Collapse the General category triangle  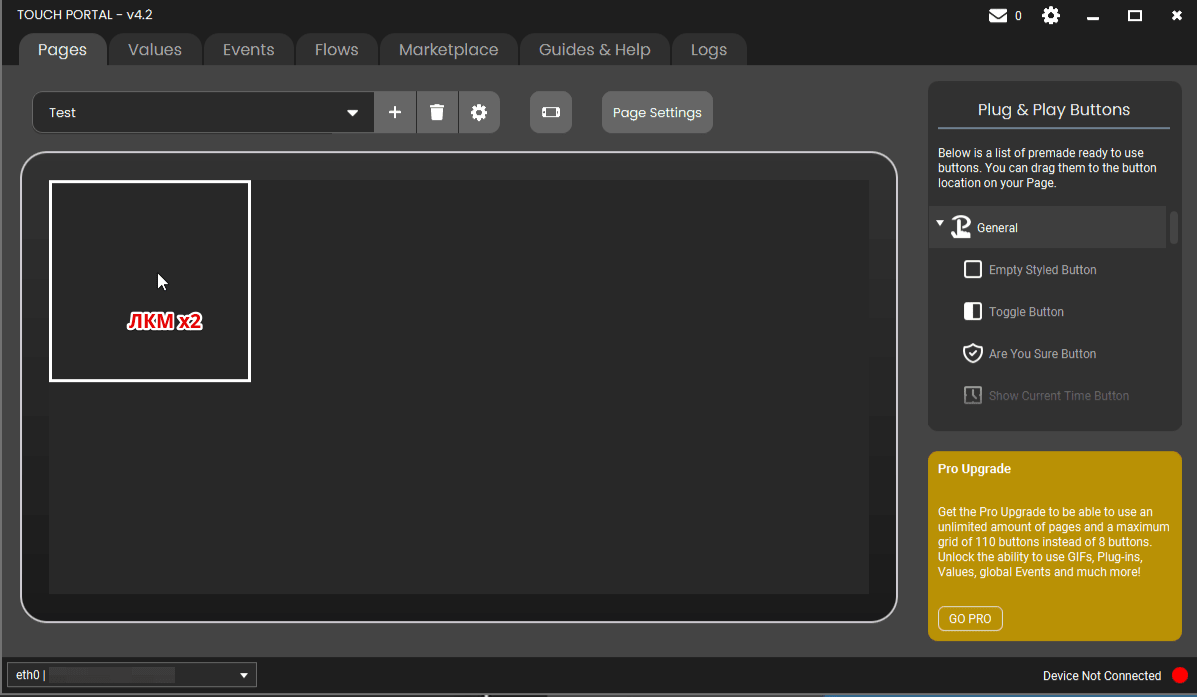point(940,224)
